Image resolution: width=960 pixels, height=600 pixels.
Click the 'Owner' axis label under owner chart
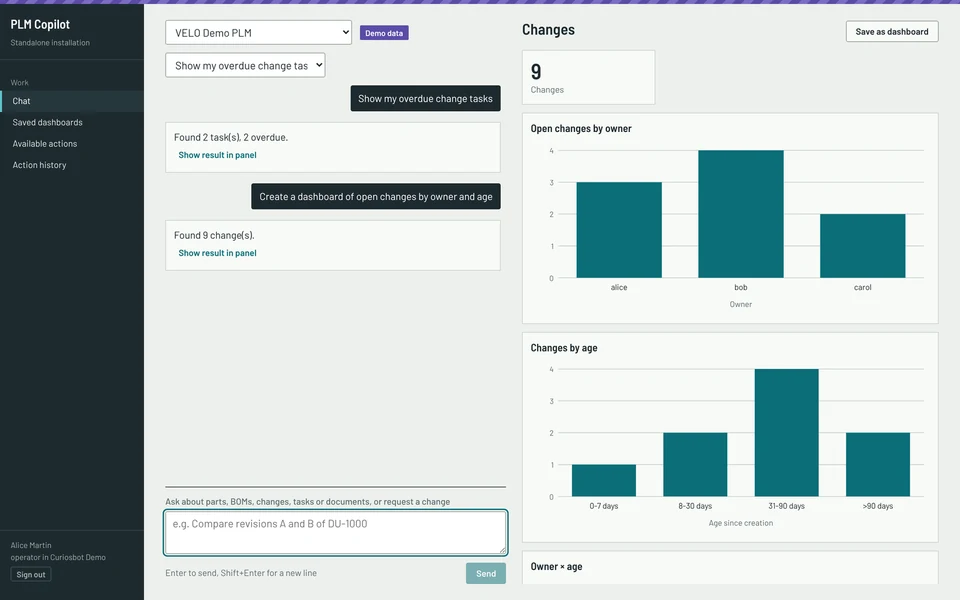[x=741, y=304]
